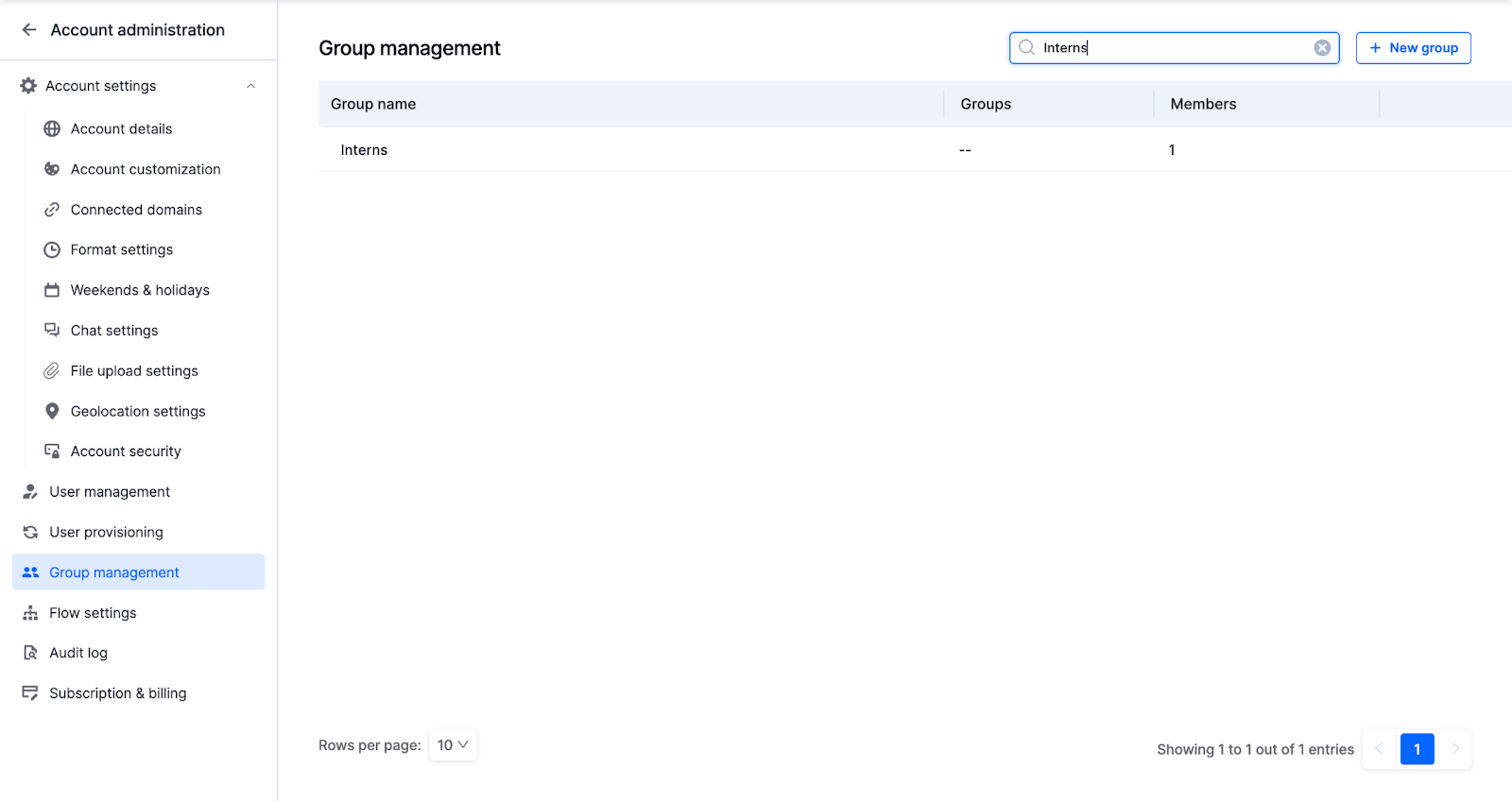
Task: Click the Showing 1 to 1 entries text
Action: [x=1255, y=749]
